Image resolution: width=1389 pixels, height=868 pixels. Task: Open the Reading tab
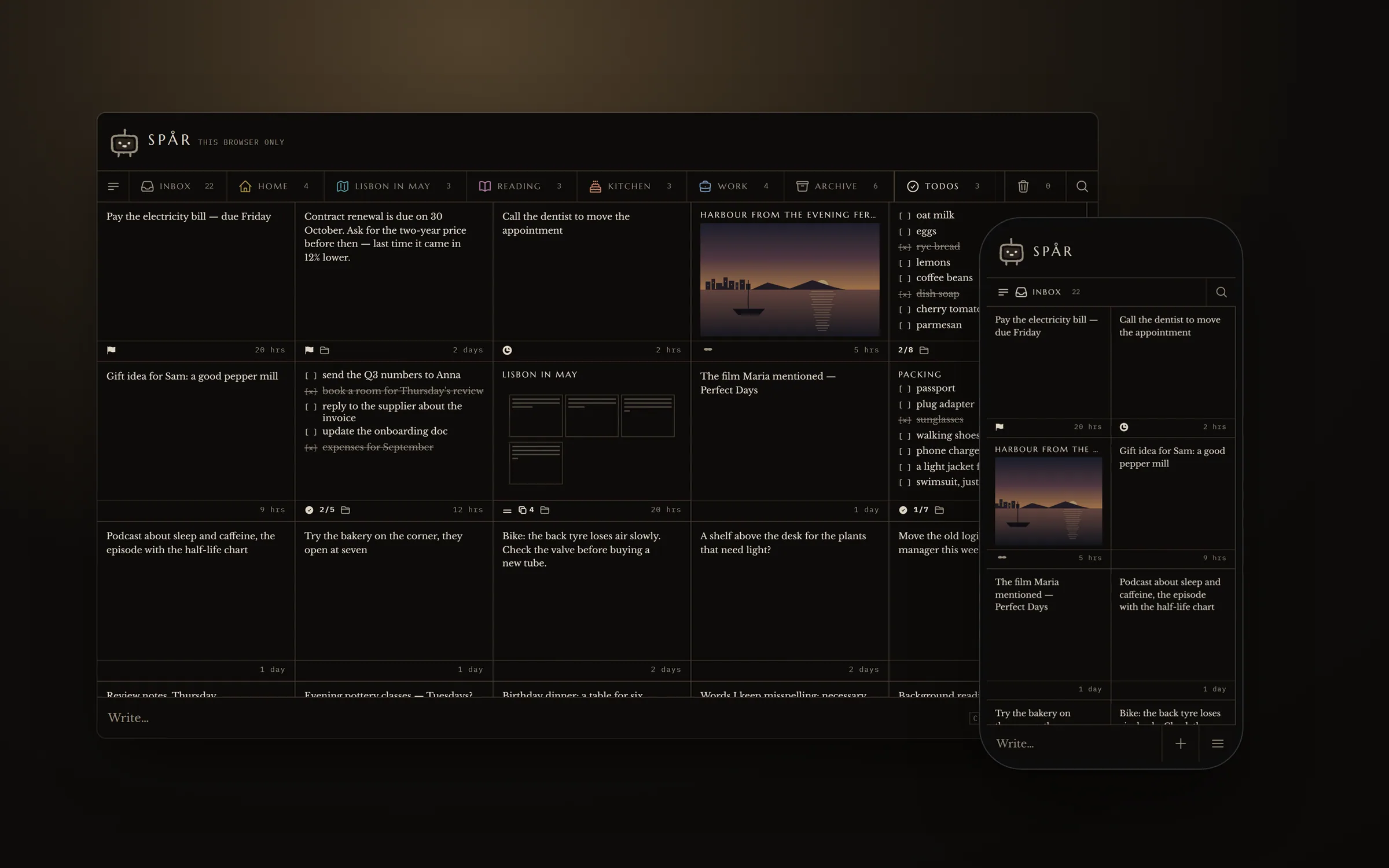tap(521, 186)
